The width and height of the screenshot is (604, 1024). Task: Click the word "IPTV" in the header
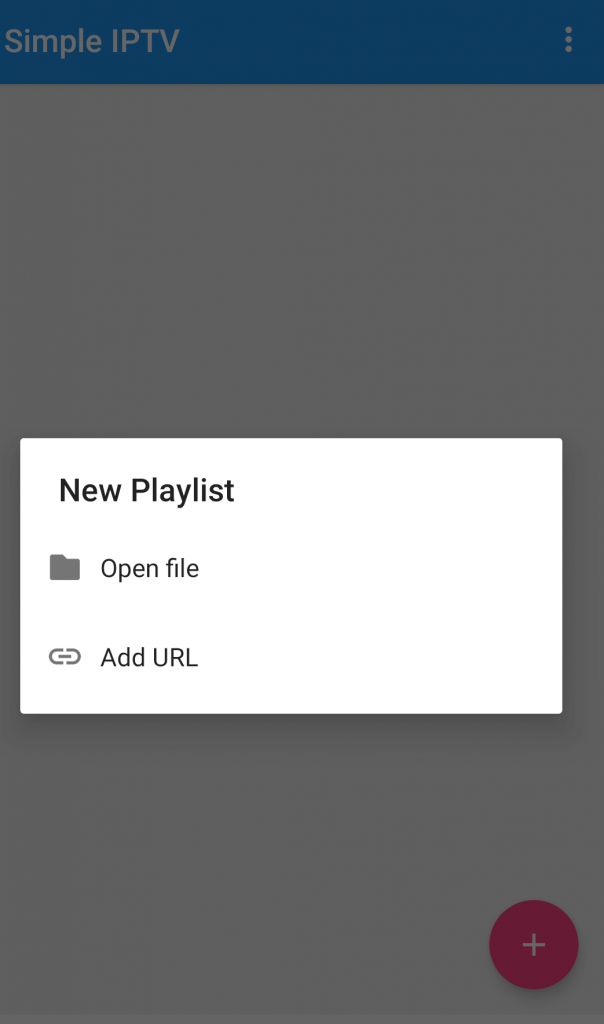coord(145,41)
